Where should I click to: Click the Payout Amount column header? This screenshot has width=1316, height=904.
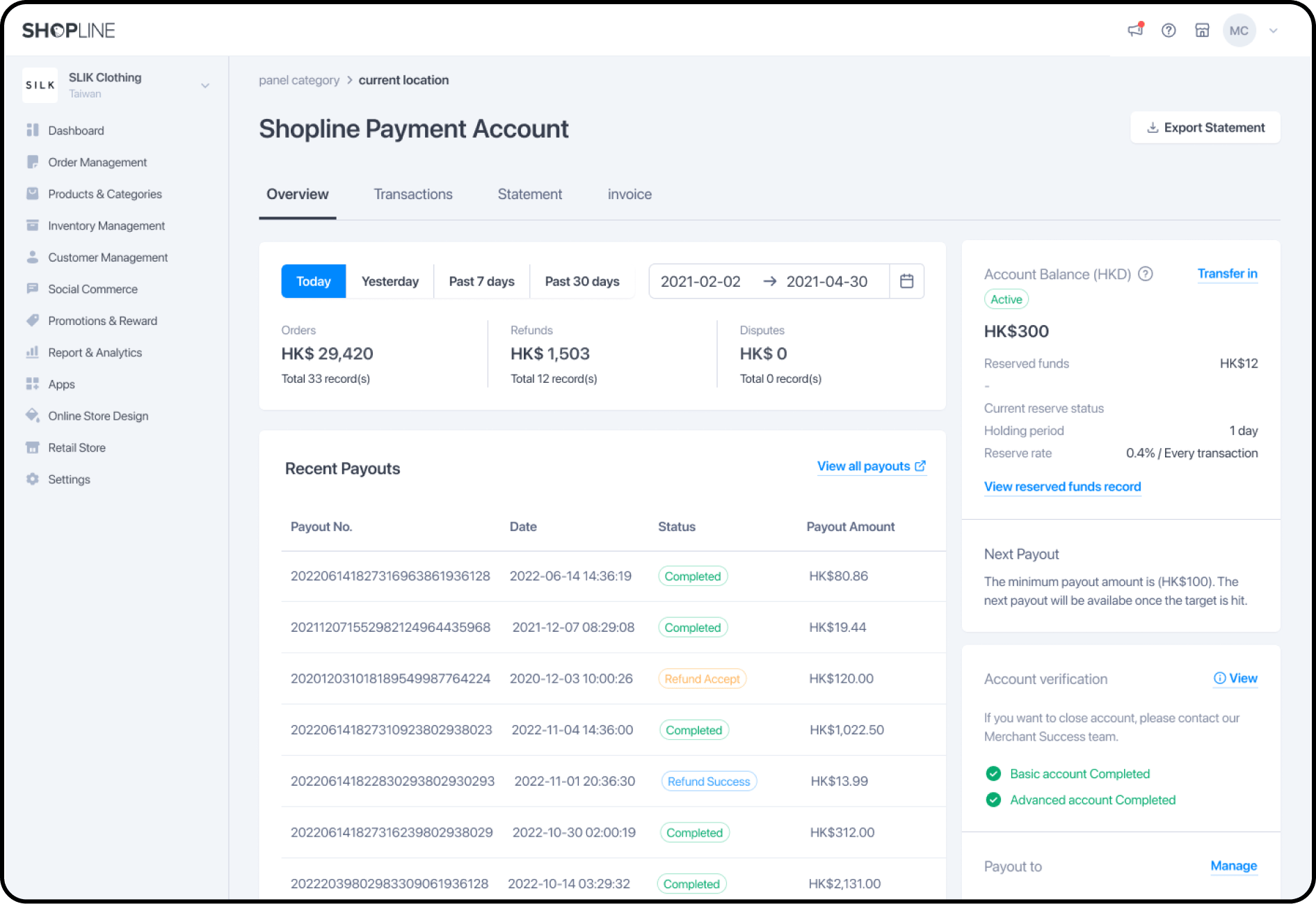[x=850, y=527]
